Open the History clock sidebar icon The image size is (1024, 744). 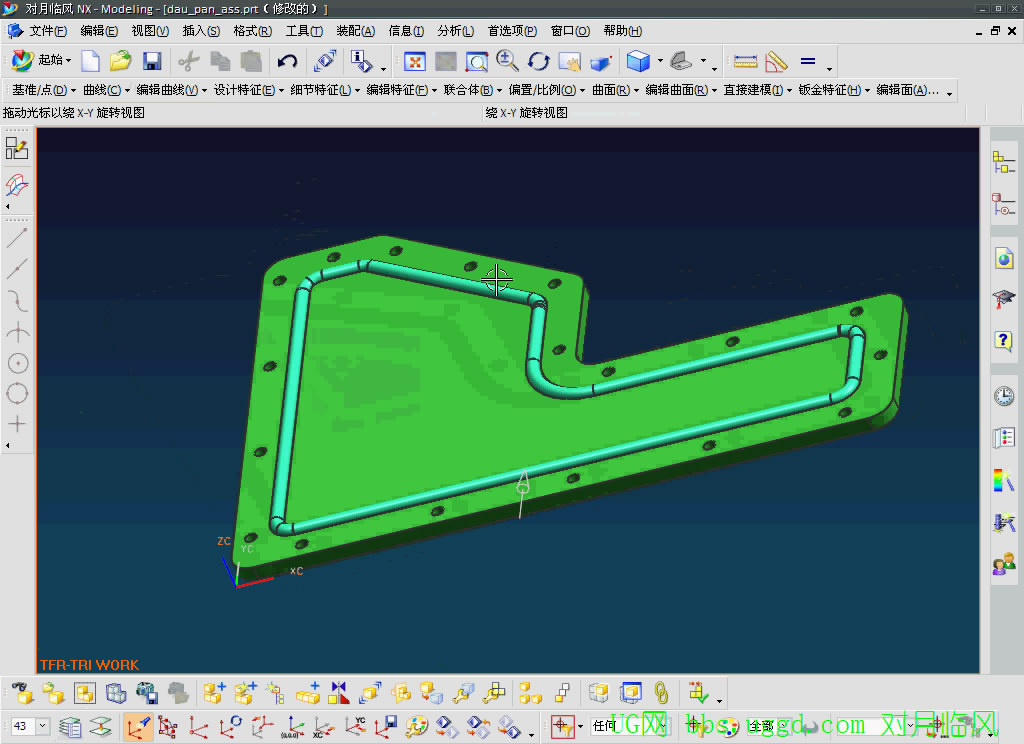click(x=1004, y=396)
